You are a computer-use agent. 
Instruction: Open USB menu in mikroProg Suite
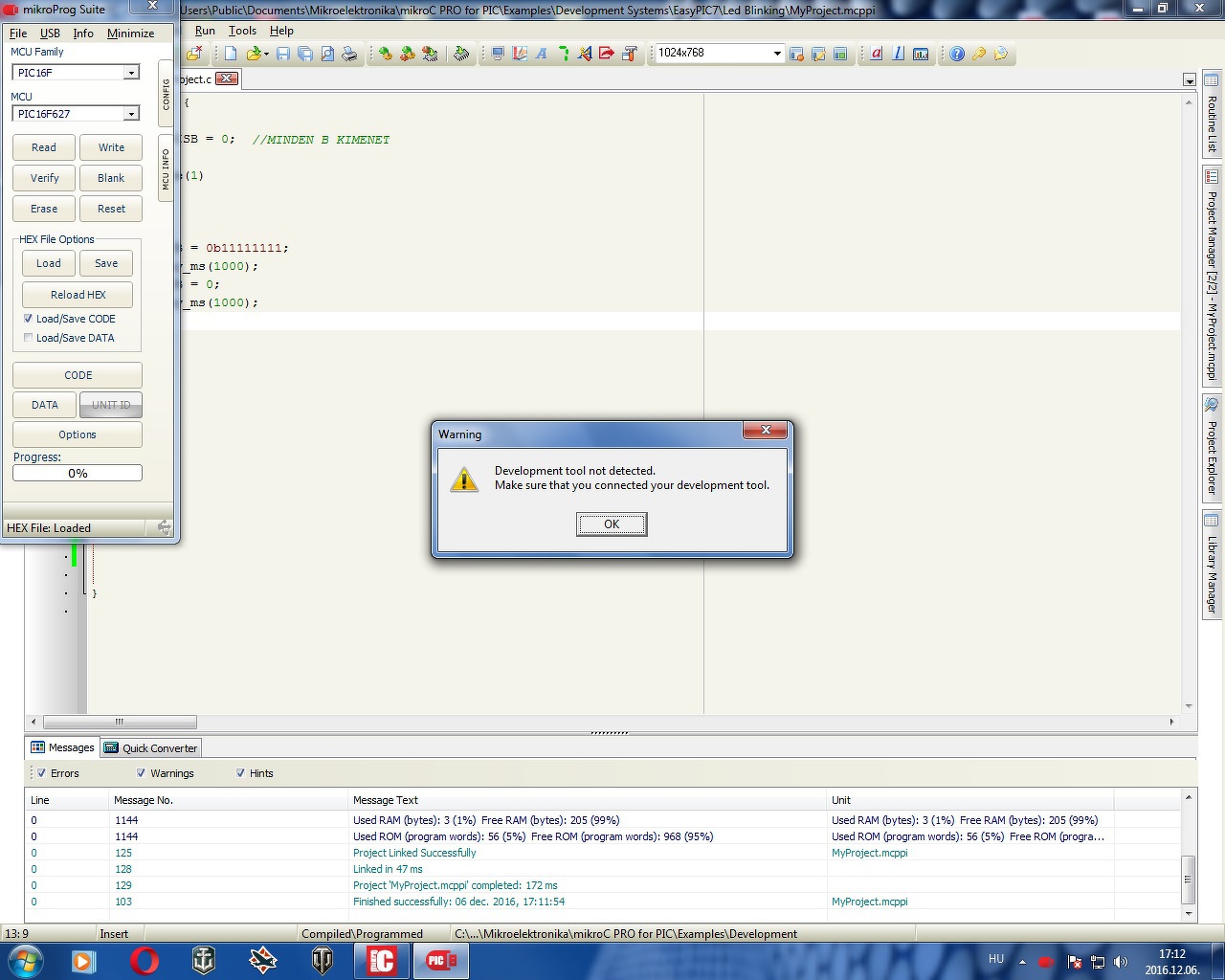pyautogui.click(x=50, y=33)
